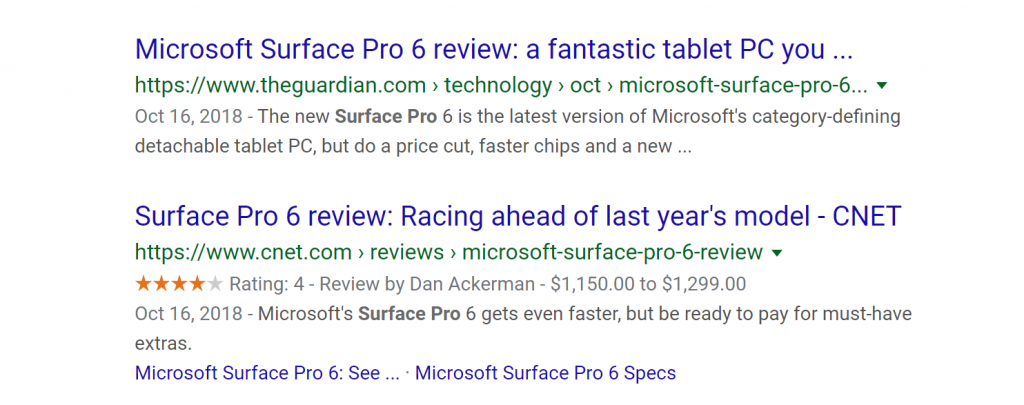1024x405 pixels.
Task: Expand the dropdown arrow beside the Guardian URL
Action: tap(882, 86)
